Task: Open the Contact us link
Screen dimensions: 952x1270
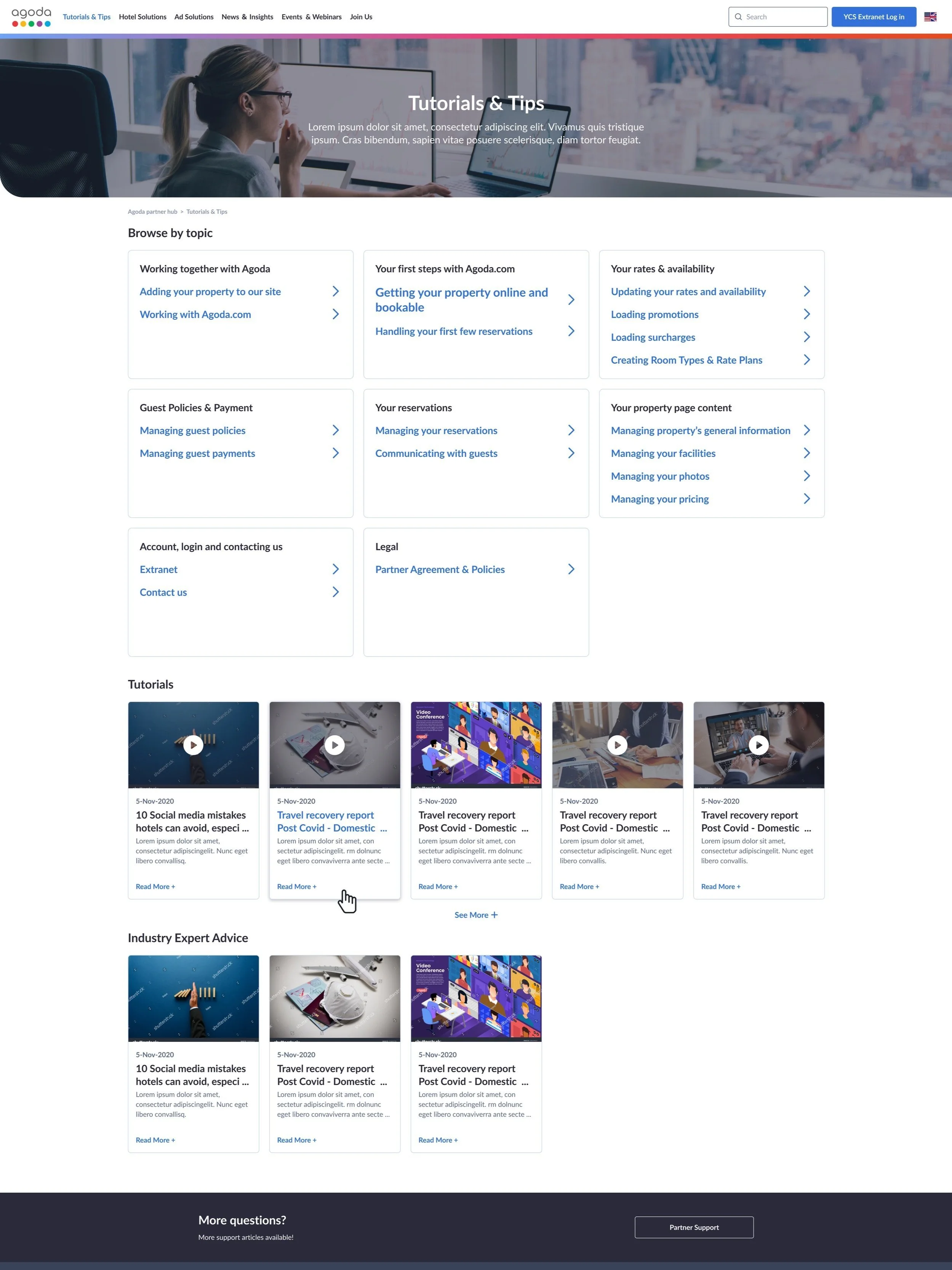Action: point(163,592)
